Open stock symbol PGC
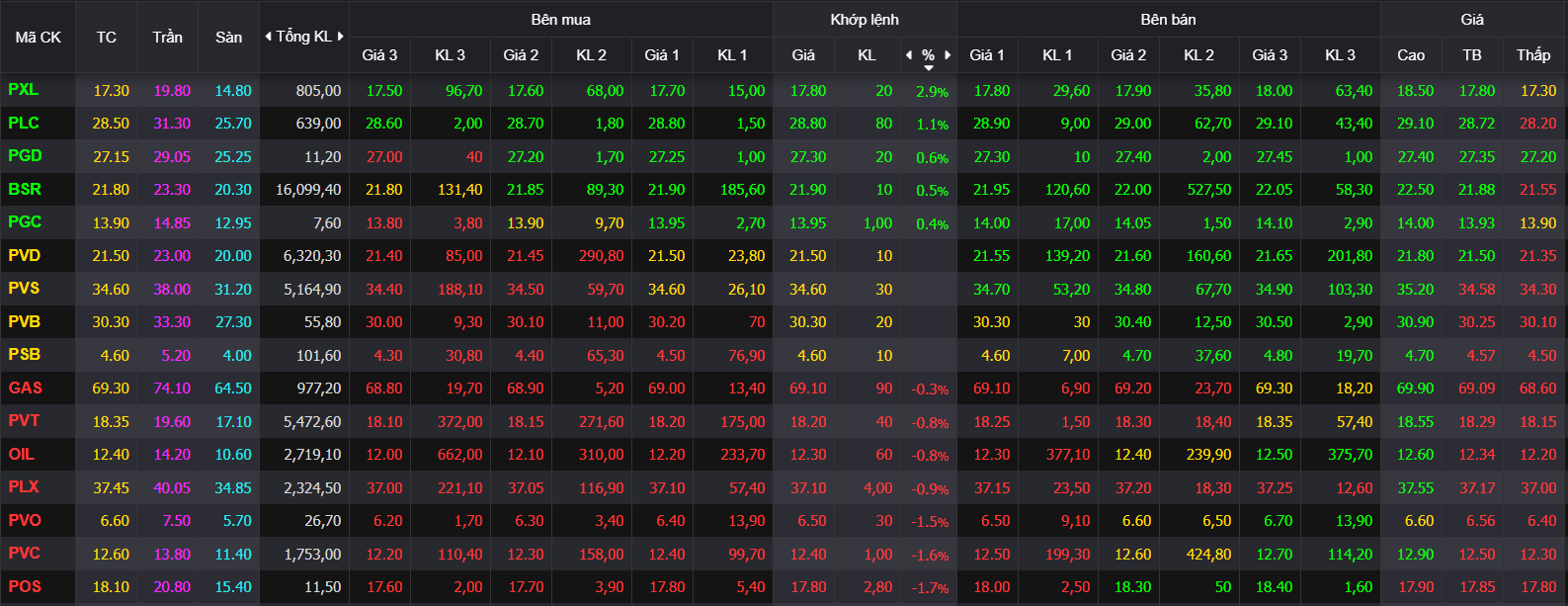The width and height of the screenshot is (1568, 606). coord(26,222)
